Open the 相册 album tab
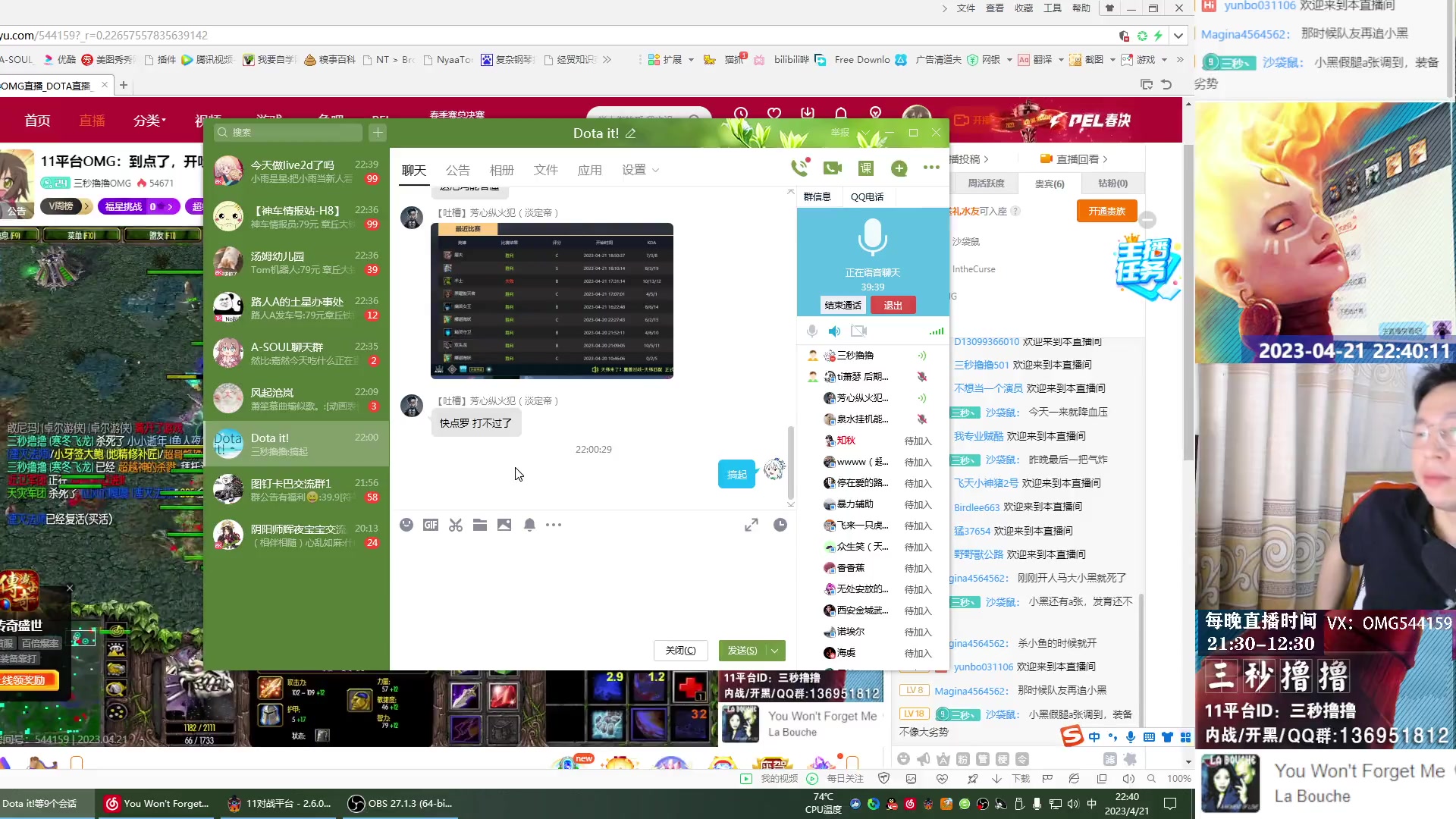The image size is (1456, 819). 502,170
